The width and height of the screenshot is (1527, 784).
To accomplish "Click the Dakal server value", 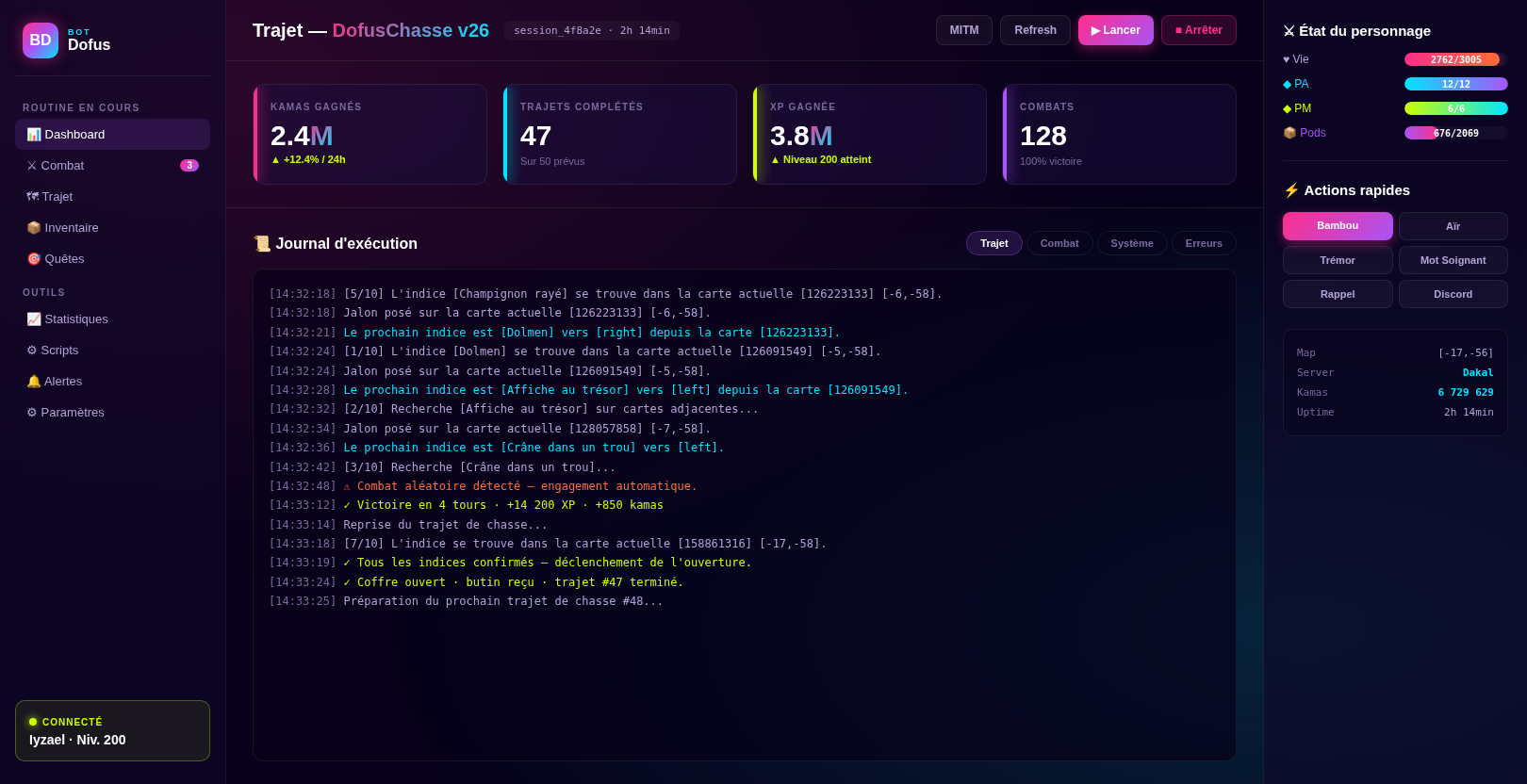I will point(1478,373).
